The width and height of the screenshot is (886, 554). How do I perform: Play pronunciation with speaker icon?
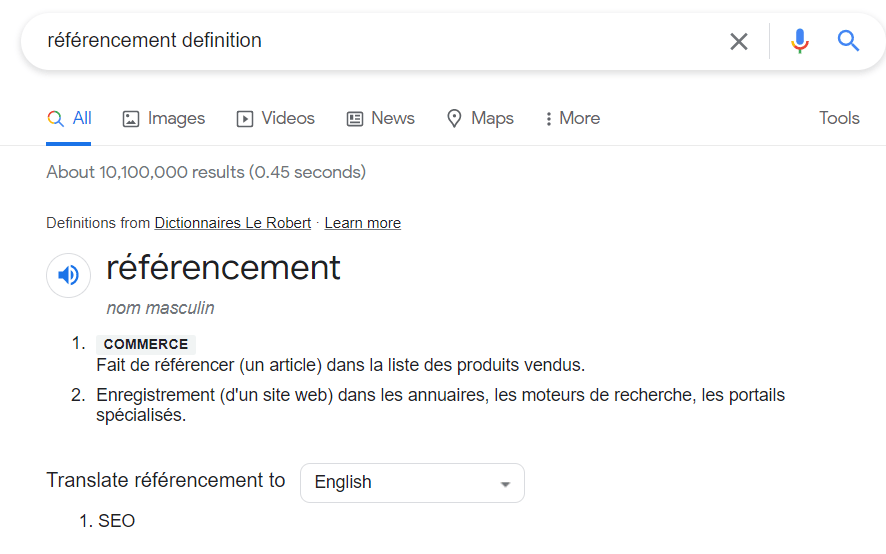click(x=68, y=275)
